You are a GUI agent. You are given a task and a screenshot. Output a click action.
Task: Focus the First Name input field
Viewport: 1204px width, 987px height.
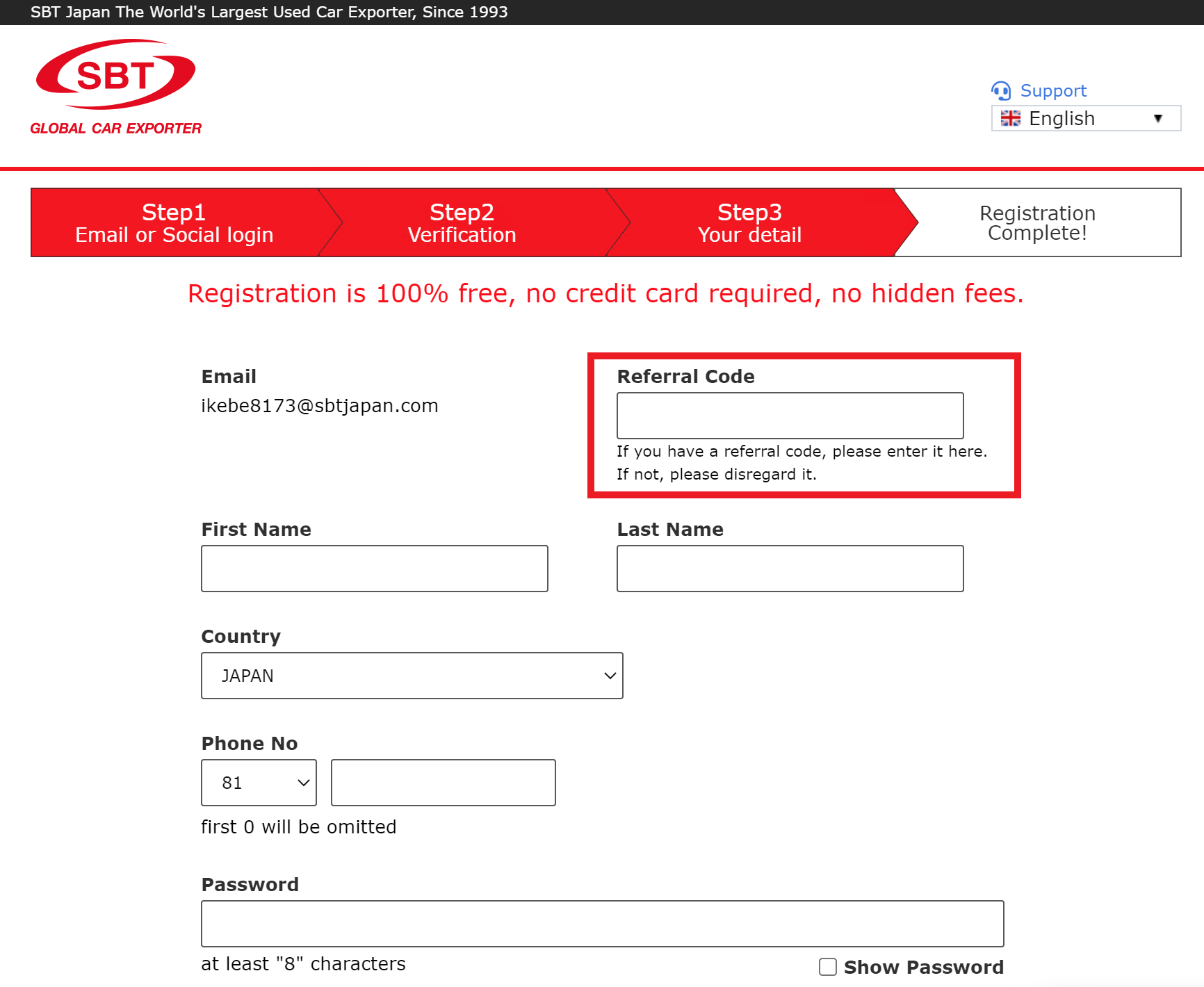coord(375,569)
